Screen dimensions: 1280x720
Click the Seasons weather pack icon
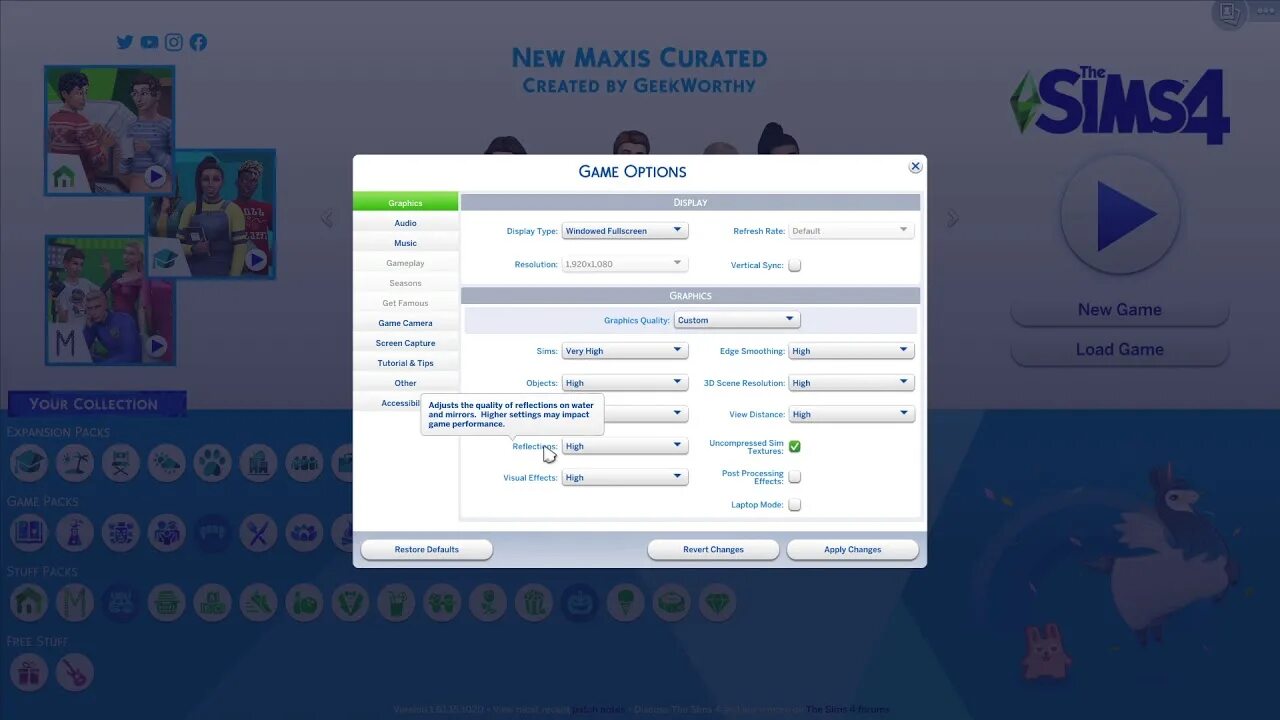coord(166,463)
